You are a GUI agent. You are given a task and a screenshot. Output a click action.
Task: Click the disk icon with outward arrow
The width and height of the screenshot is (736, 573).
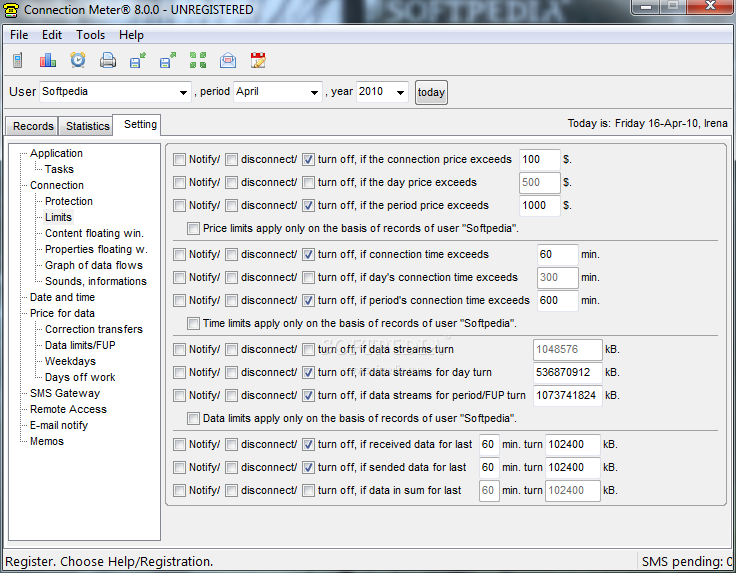(x=168, y=60)
